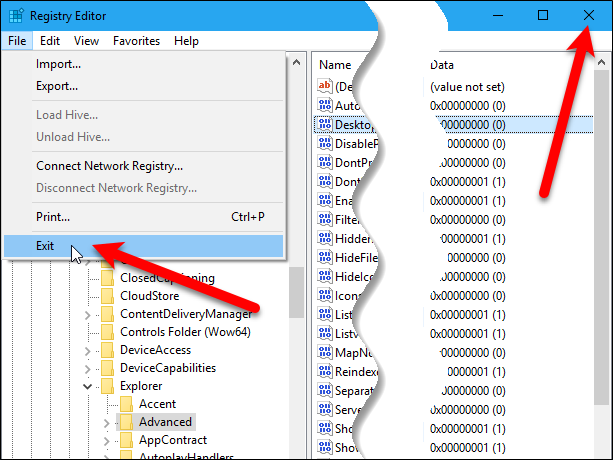Click the DWORD icon beside Filter value
Image resolution: width=613 pixels, height=460 pixels.
click(324, 219)
